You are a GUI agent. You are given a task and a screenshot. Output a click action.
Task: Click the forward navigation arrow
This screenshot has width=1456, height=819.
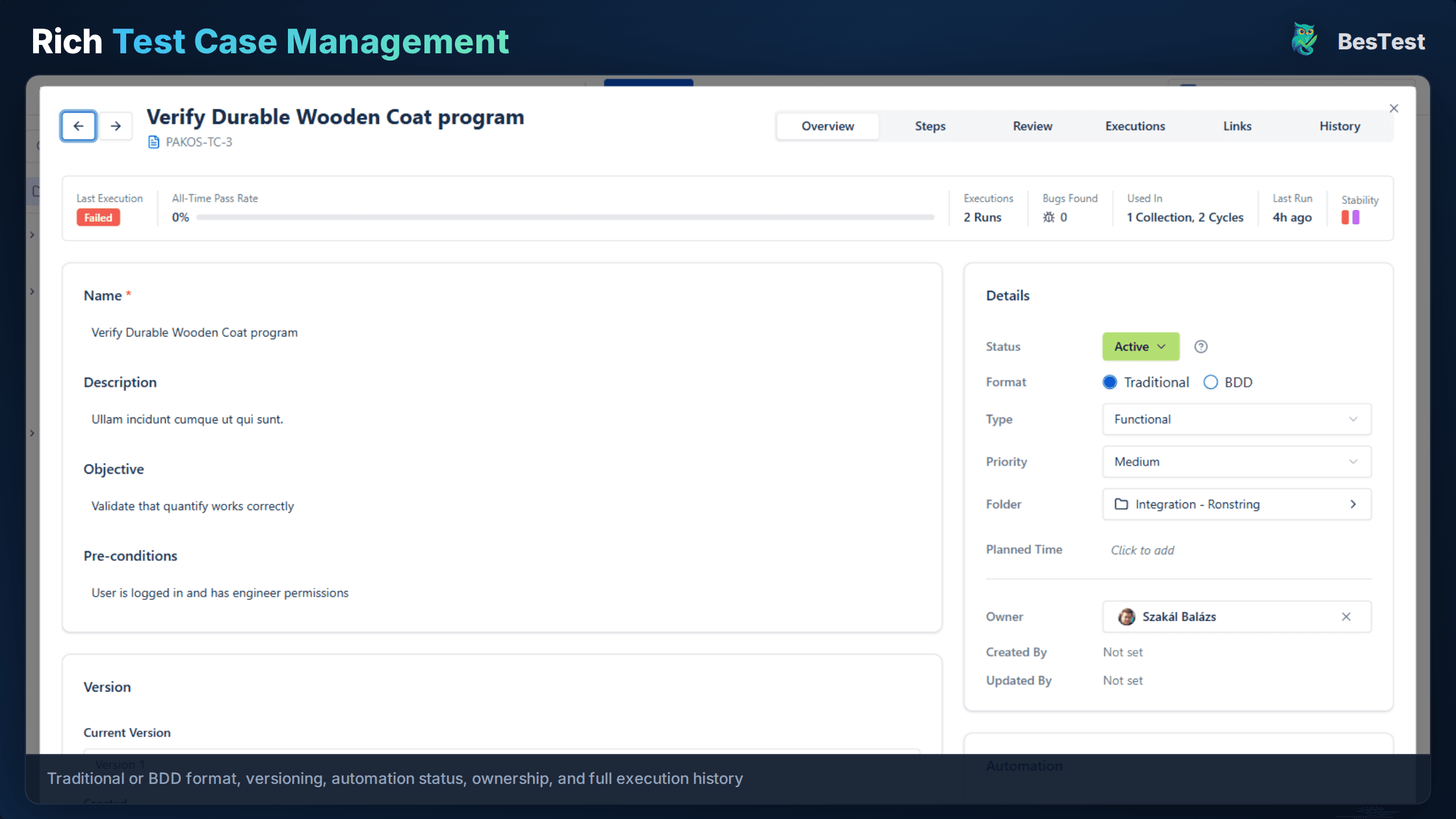[115, 125]
